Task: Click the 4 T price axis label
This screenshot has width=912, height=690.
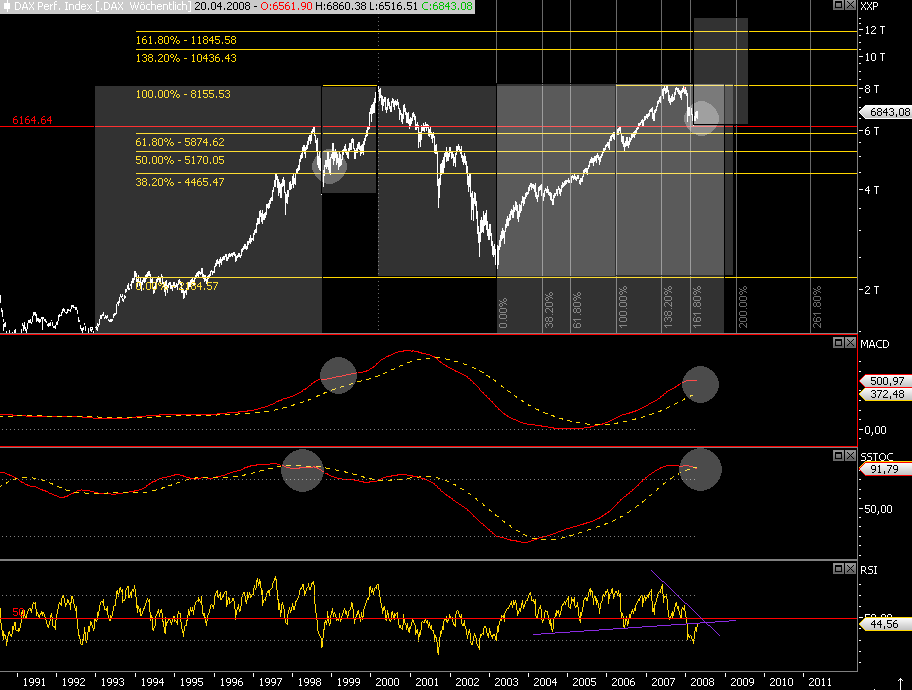Action: pos(872,190)
